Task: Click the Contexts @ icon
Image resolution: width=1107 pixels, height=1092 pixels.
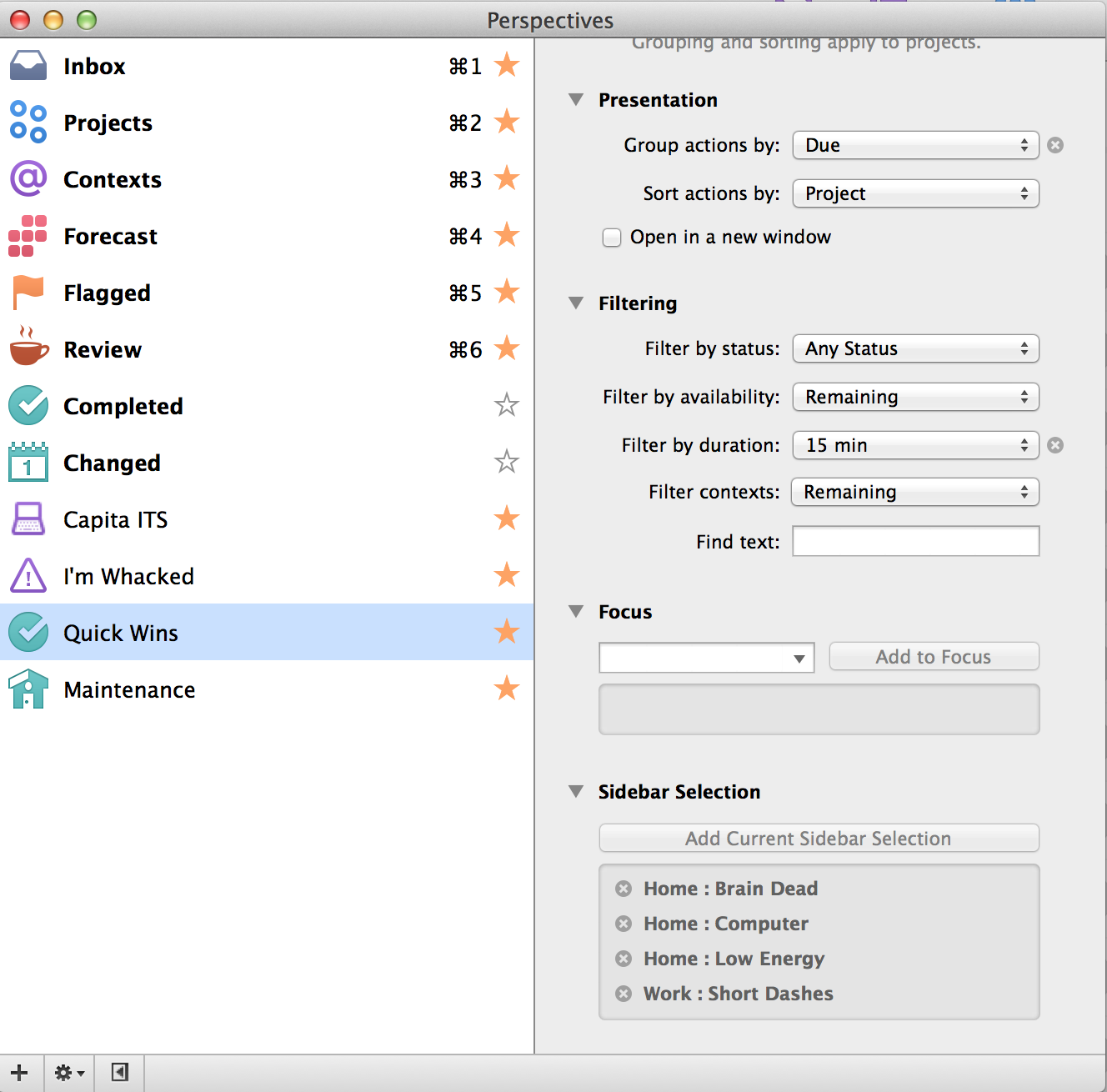Action: [28, 179]
